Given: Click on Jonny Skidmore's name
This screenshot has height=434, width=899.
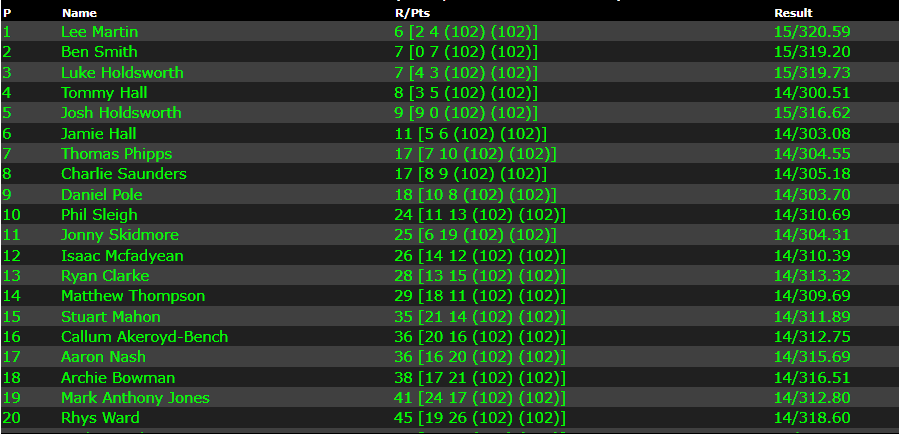Looking at the screenshot, I should pyautogui.click(x=120, y=235).
